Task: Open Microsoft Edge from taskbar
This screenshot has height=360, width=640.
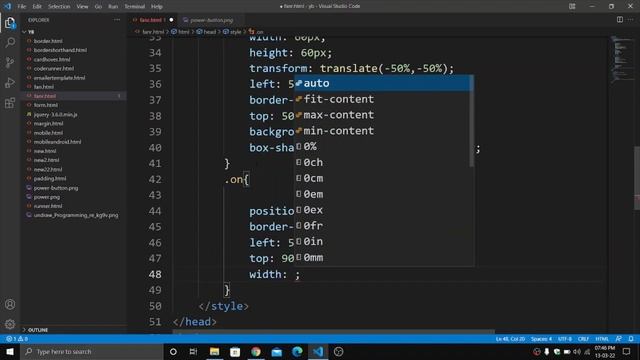Action: [298, 351]
